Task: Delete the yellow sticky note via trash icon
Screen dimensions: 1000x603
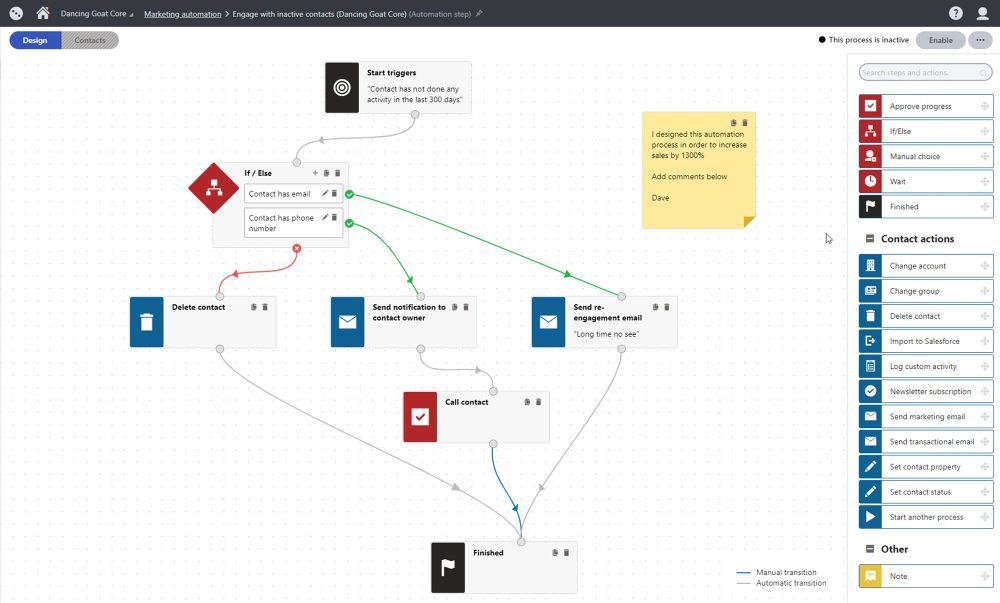Action: coord(745,122)
